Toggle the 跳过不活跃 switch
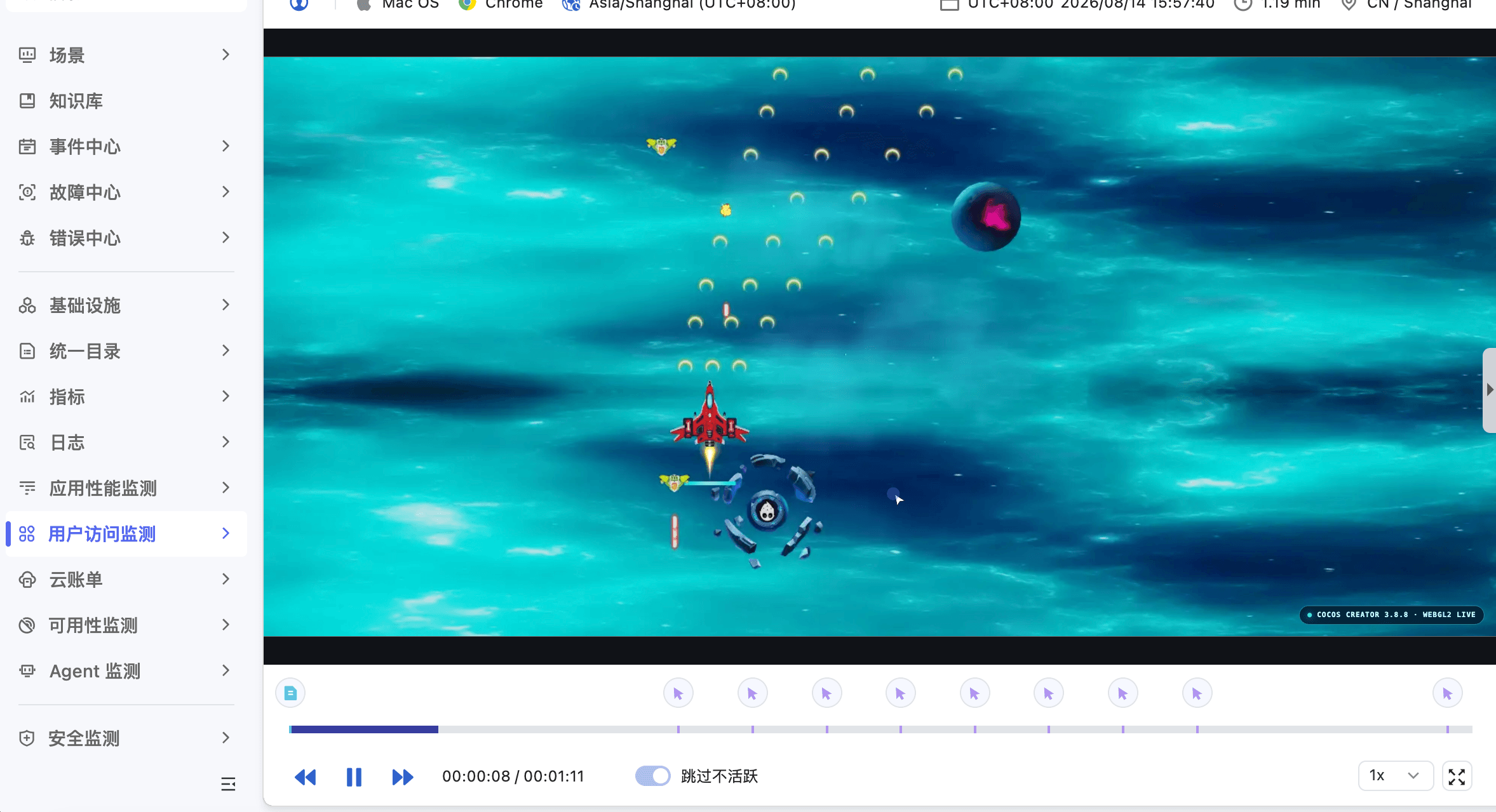Viewport: 1496px width, 812px height. [x=652, y=776]
